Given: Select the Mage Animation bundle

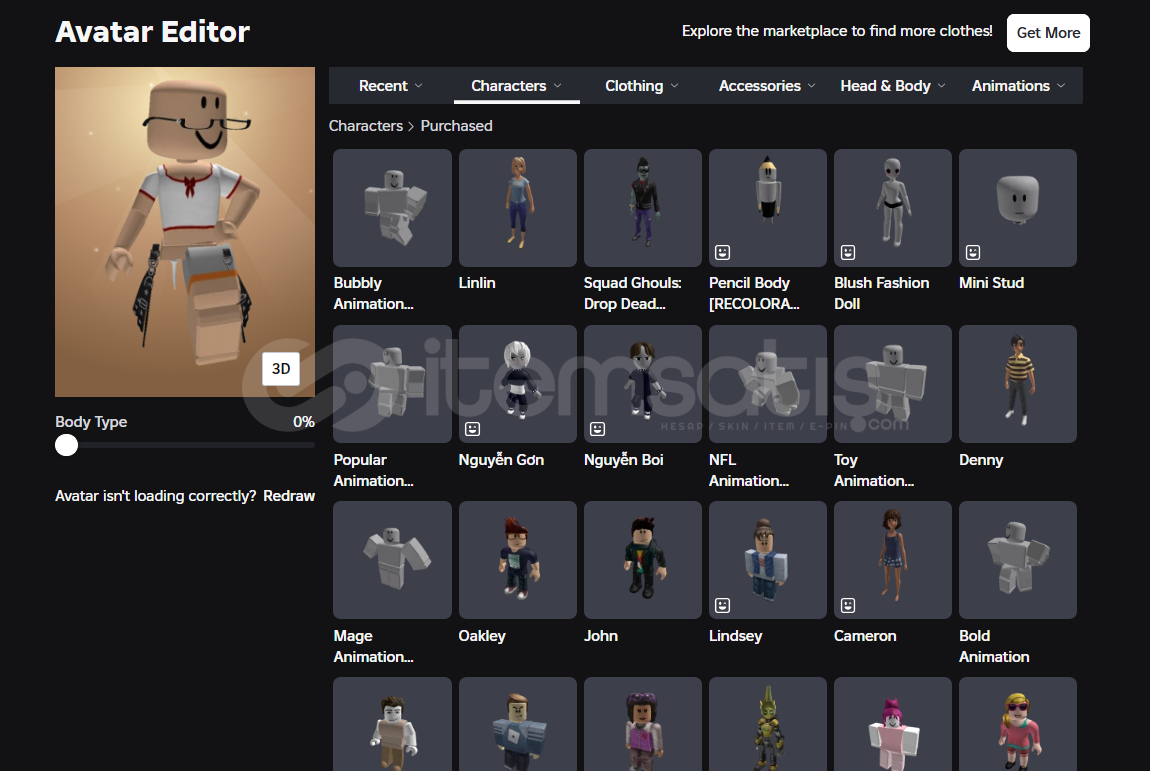Looking at the screenshot, I should 392,560.
